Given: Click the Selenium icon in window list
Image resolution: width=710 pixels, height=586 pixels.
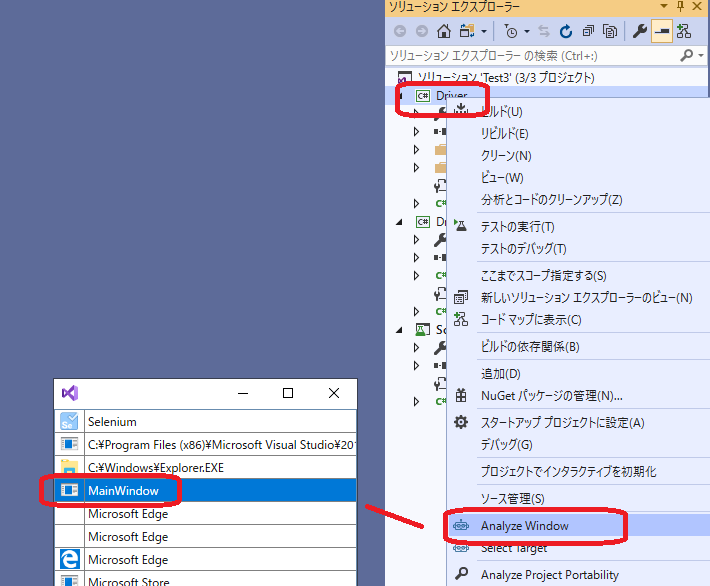Looking at the screenshot, I should [69, 422].
